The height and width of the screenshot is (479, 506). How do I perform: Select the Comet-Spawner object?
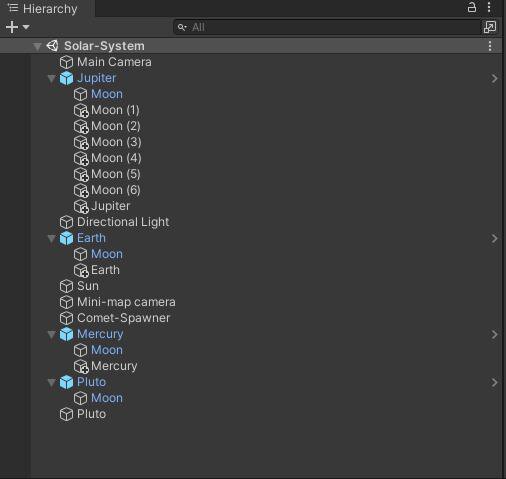tap(123, 318)
